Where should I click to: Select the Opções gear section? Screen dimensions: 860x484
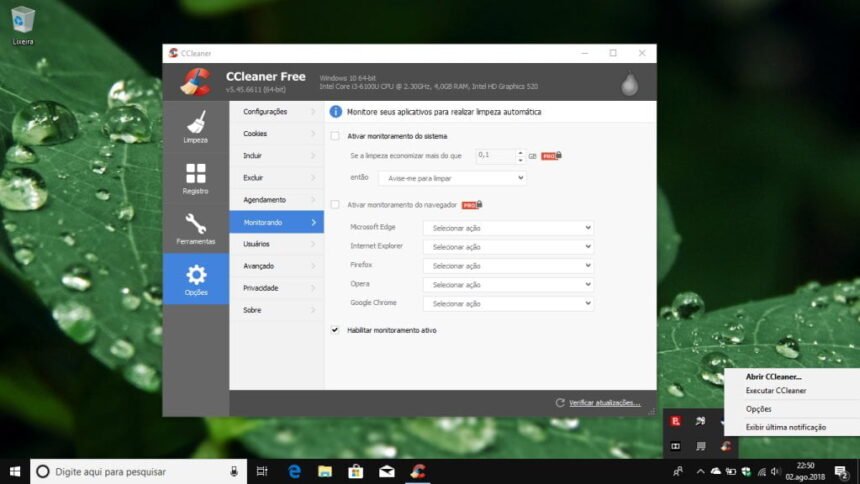coord(196,279)
